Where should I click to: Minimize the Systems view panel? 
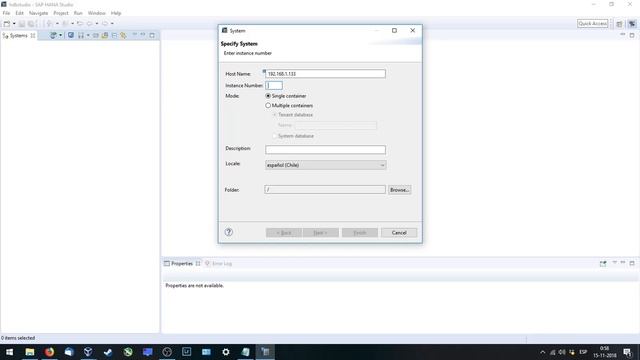click(x=143, y=35)
